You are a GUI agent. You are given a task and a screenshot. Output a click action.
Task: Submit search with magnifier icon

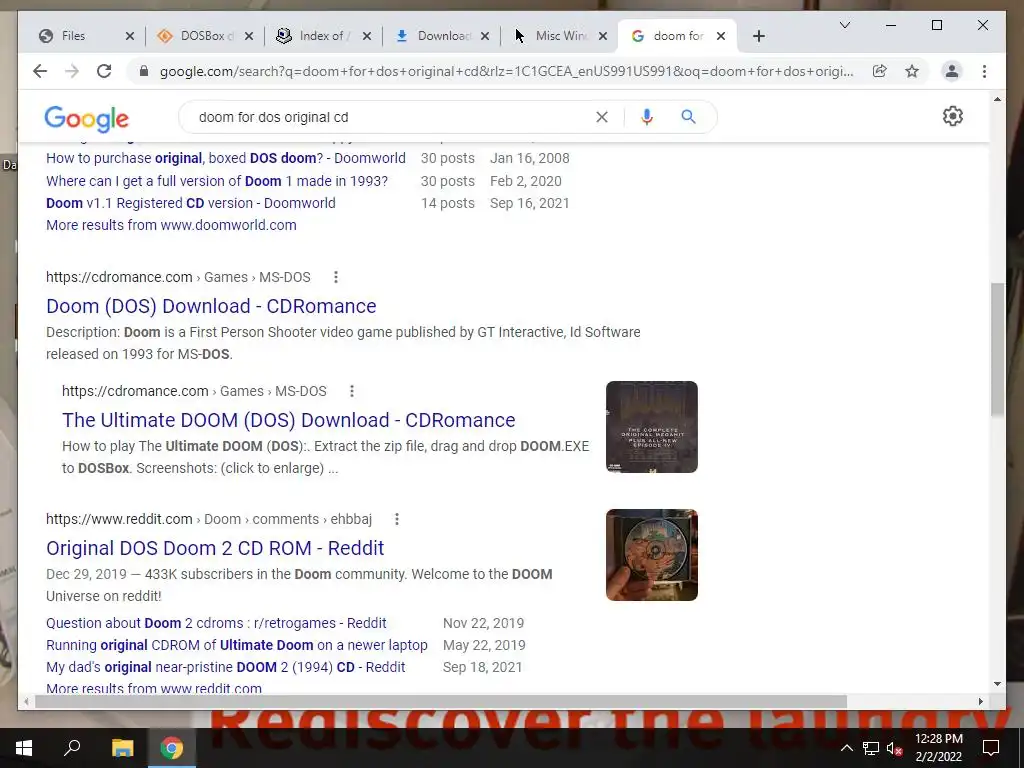[688, 117]
